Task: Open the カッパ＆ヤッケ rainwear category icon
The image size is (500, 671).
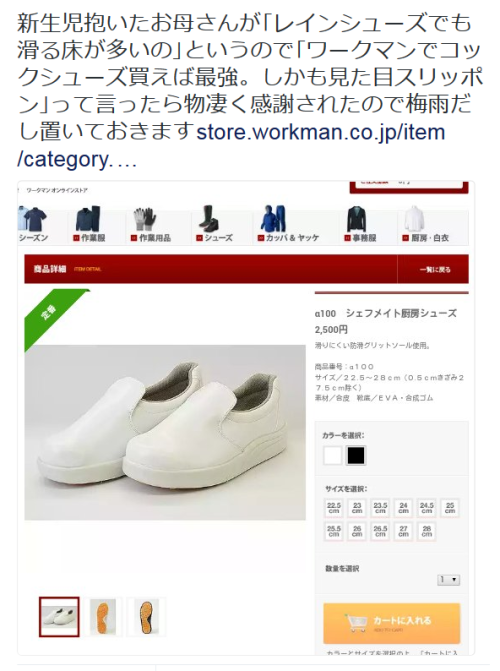Action: point(274,219)
